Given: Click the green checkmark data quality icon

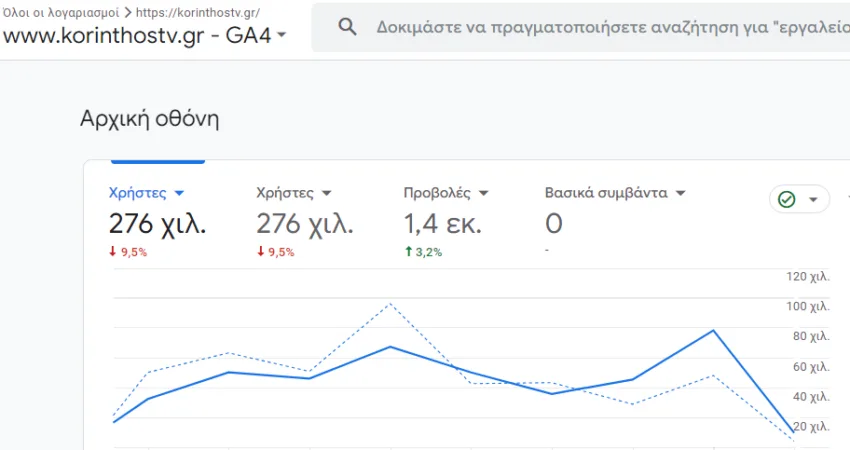Looking at the screenshot, I should 787,200.
